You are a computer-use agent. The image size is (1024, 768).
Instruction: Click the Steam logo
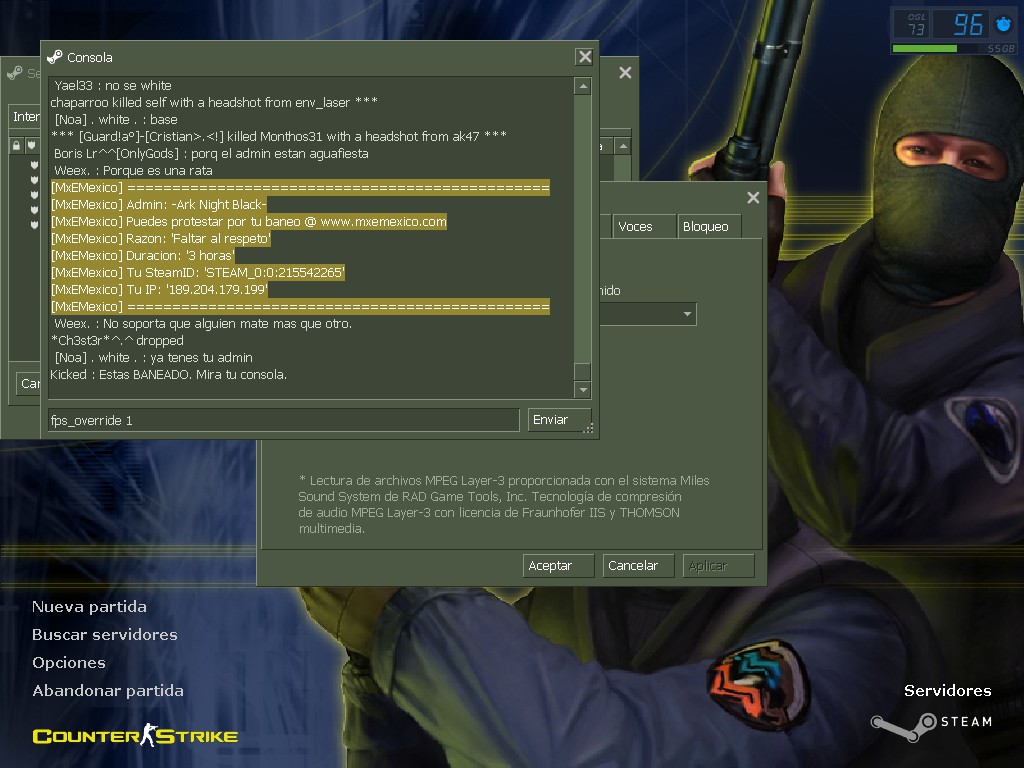click(931, 726)
